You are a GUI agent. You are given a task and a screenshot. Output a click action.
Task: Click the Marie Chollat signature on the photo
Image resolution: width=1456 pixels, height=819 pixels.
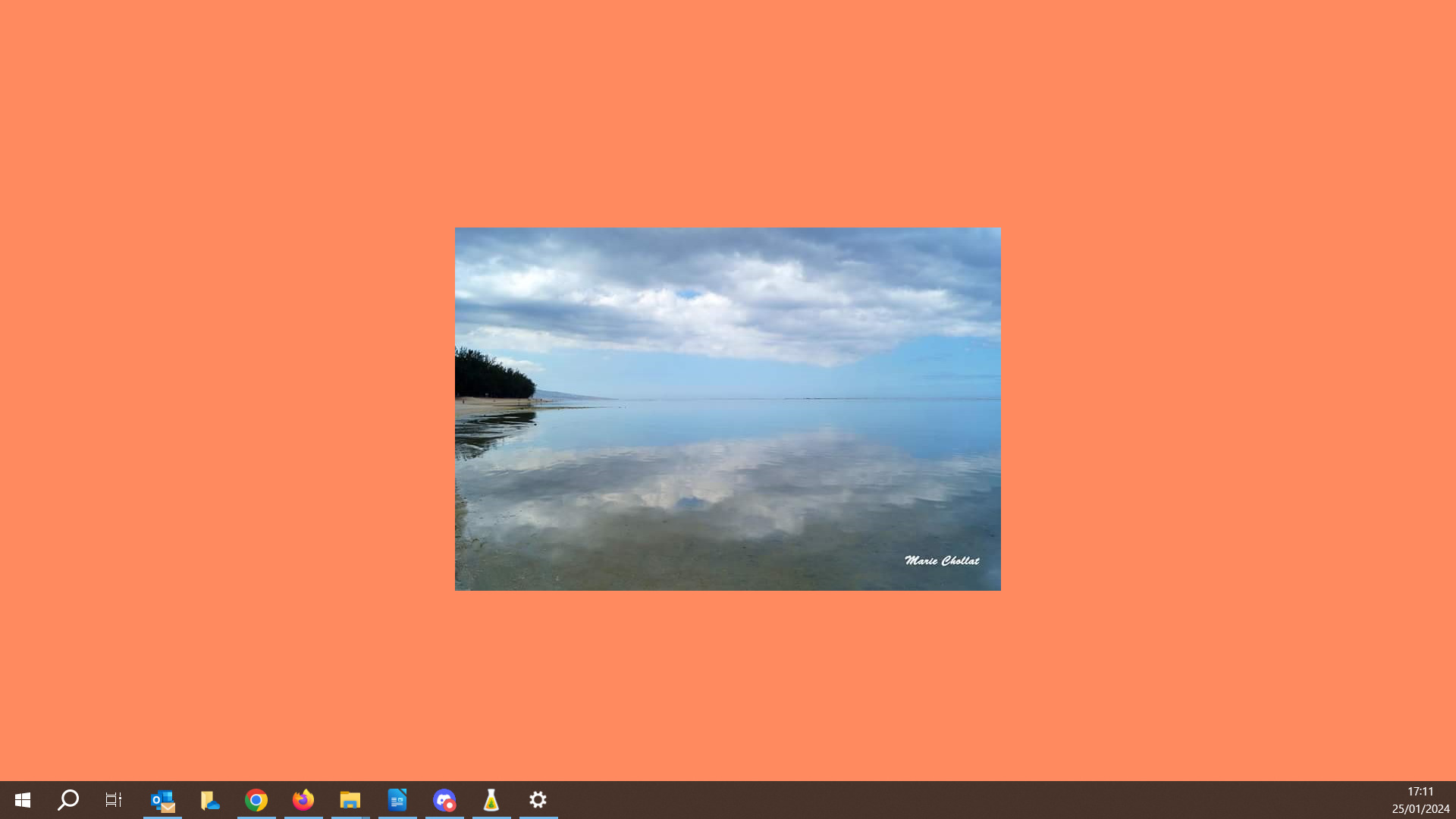(x=942, y=560)
